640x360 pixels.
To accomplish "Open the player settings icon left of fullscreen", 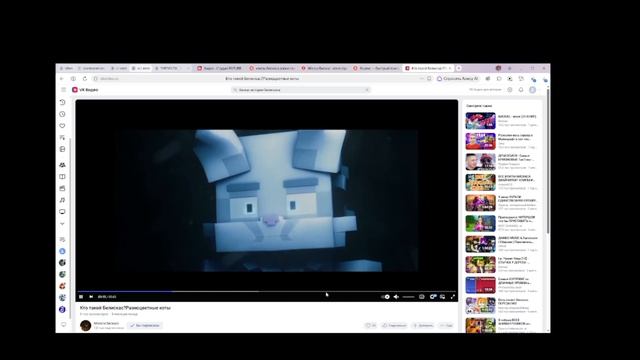I will (433, 297).
